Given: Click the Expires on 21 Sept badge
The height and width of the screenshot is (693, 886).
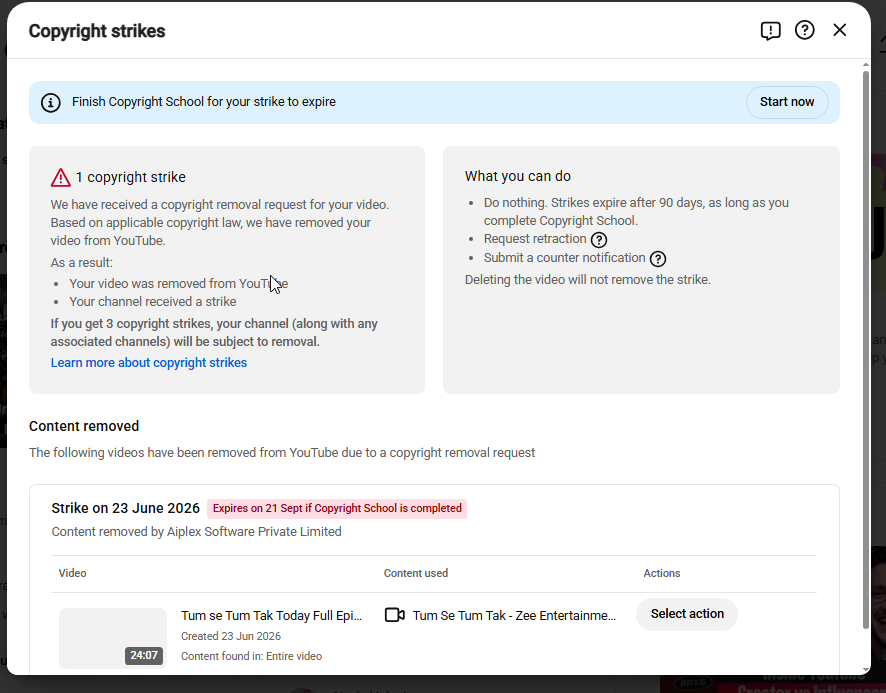Looking at the screenshot, I should [337, 508].
